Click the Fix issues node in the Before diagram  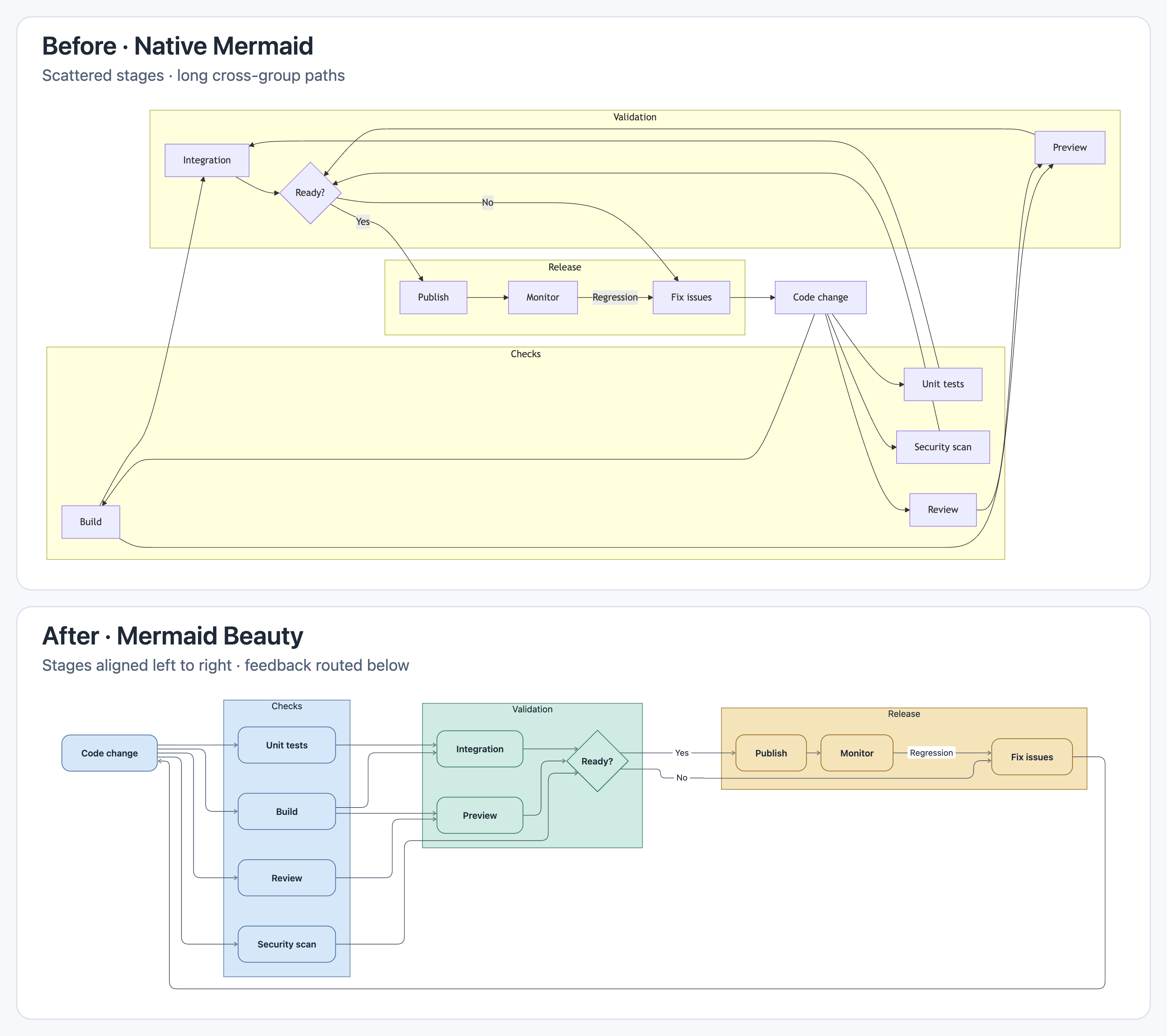click(x=691, y=297)
